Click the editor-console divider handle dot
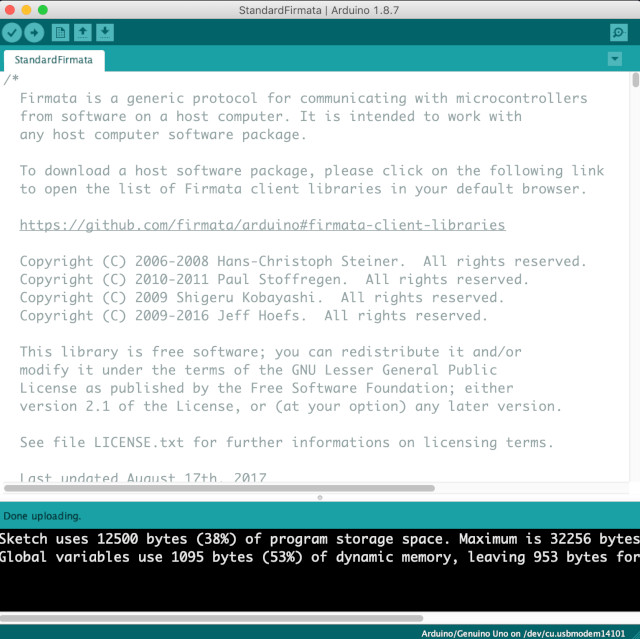Image resolution: width=640 pixels, height=639 pixels. coord(320,497)
